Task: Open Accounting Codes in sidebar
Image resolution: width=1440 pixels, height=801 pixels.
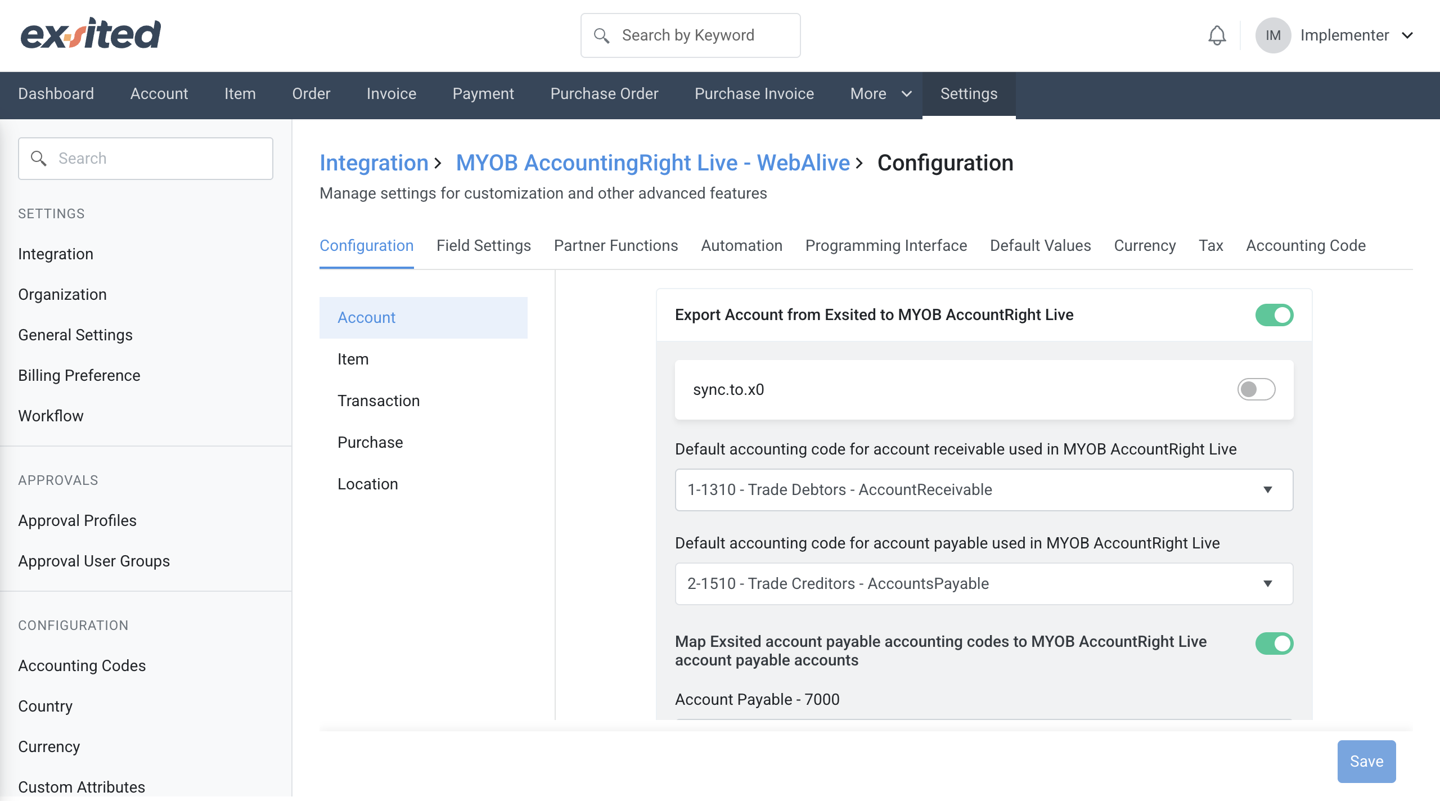Action: (82, 666)
